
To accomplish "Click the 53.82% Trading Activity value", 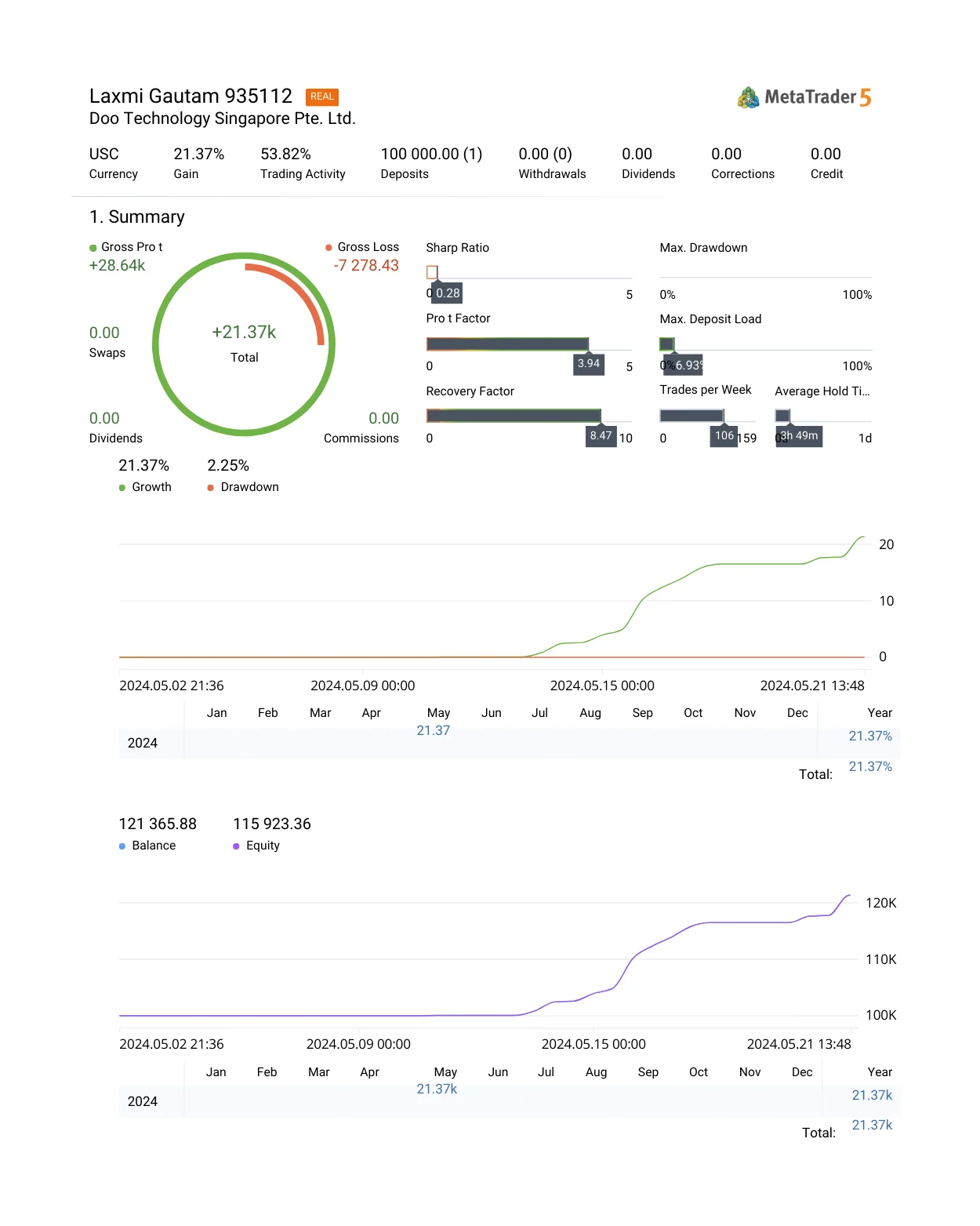I will pos(286,155).
